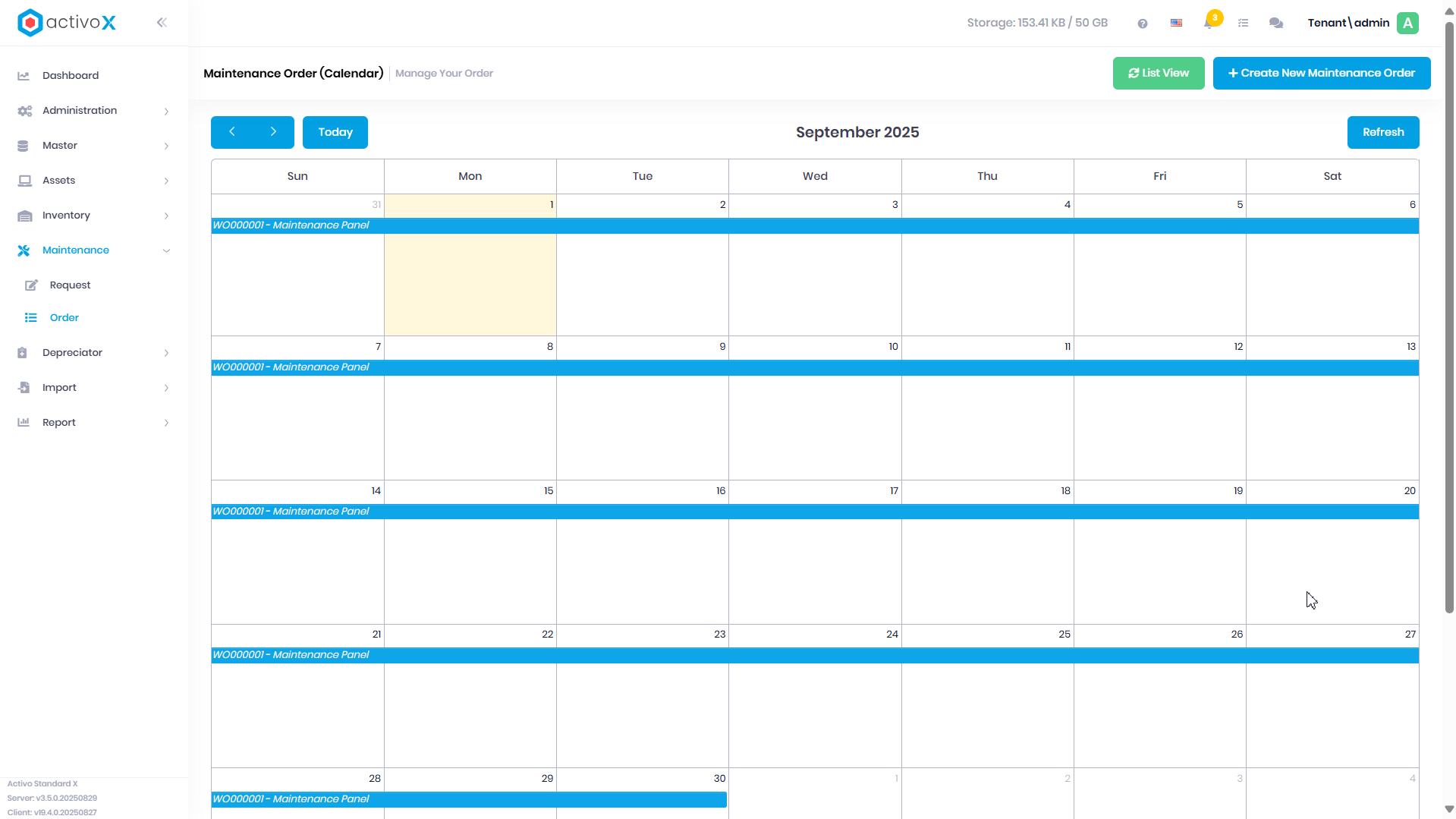The image size is (1456, 819).
Task: Open WO000001 event in first week row
Action: click(x=815, y=225)
